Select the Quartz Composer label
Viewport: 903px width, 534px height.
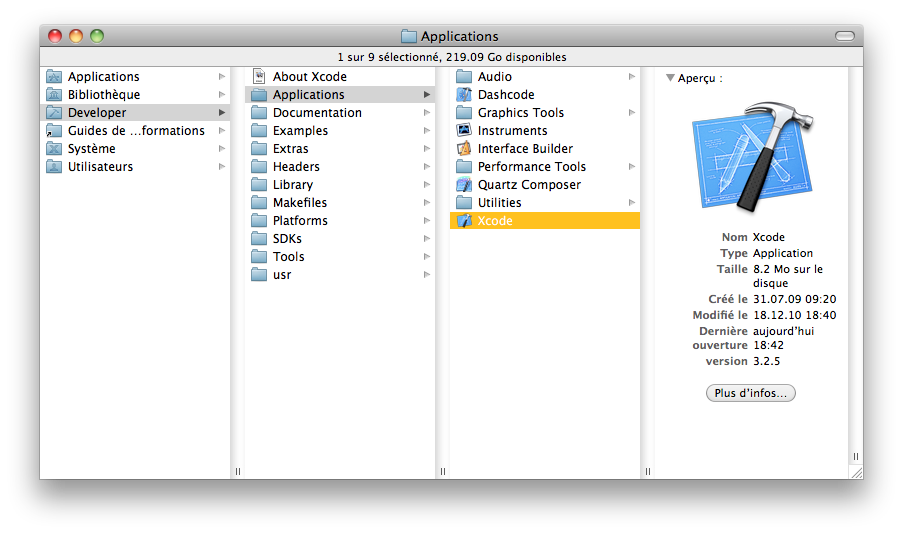[529, 185]
